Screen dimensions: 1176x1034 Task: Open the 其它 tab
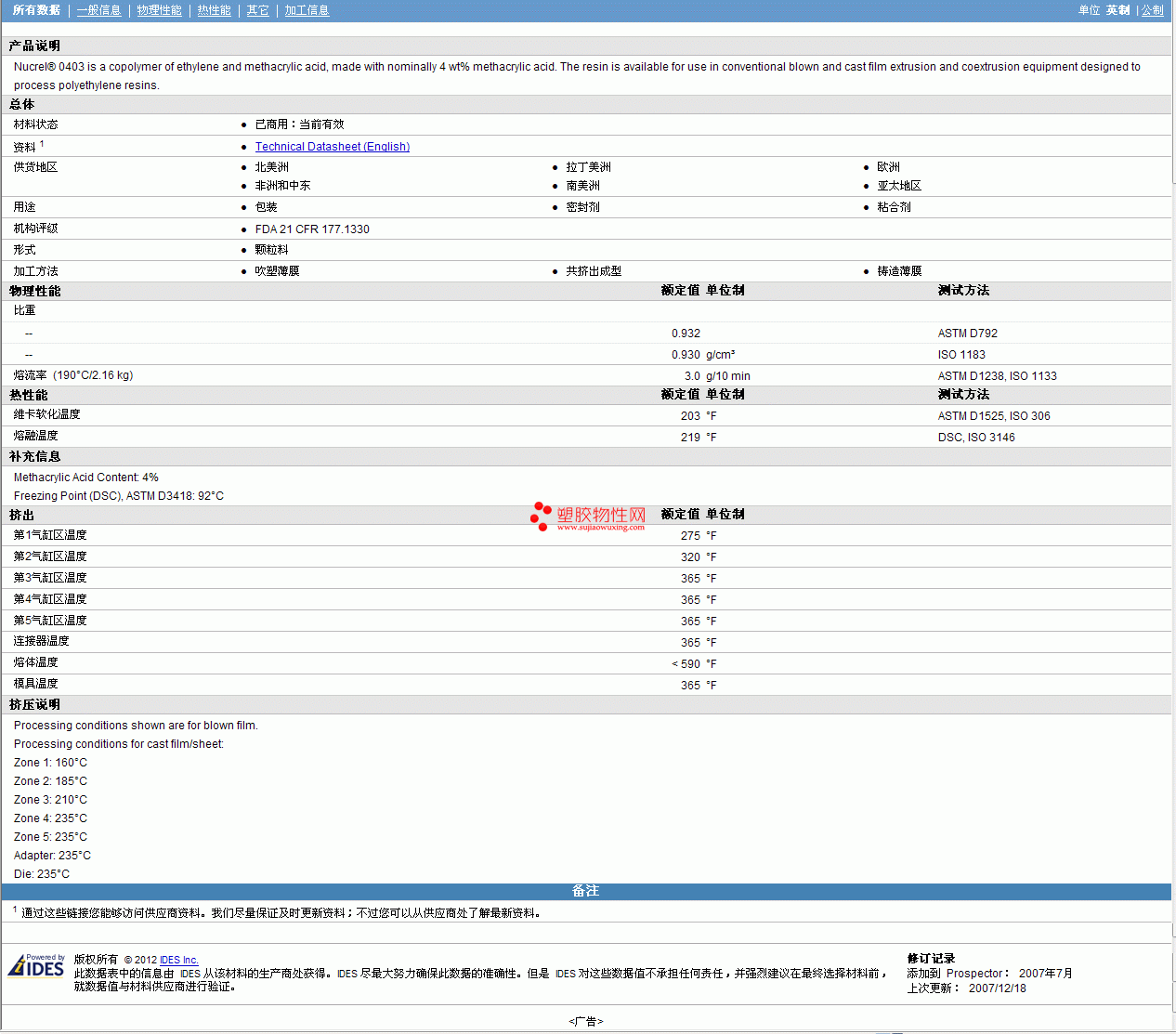point(257,10)
